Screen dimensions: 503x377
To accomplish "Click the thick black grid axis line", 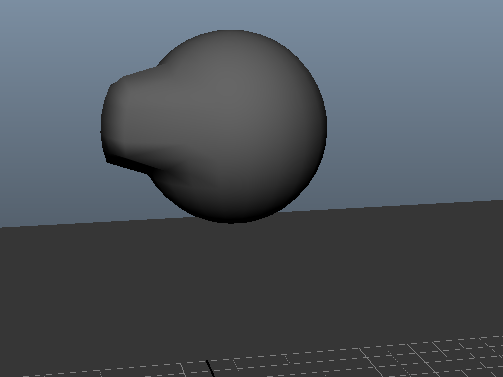I will pyautogui.click(x=210, y=368).
